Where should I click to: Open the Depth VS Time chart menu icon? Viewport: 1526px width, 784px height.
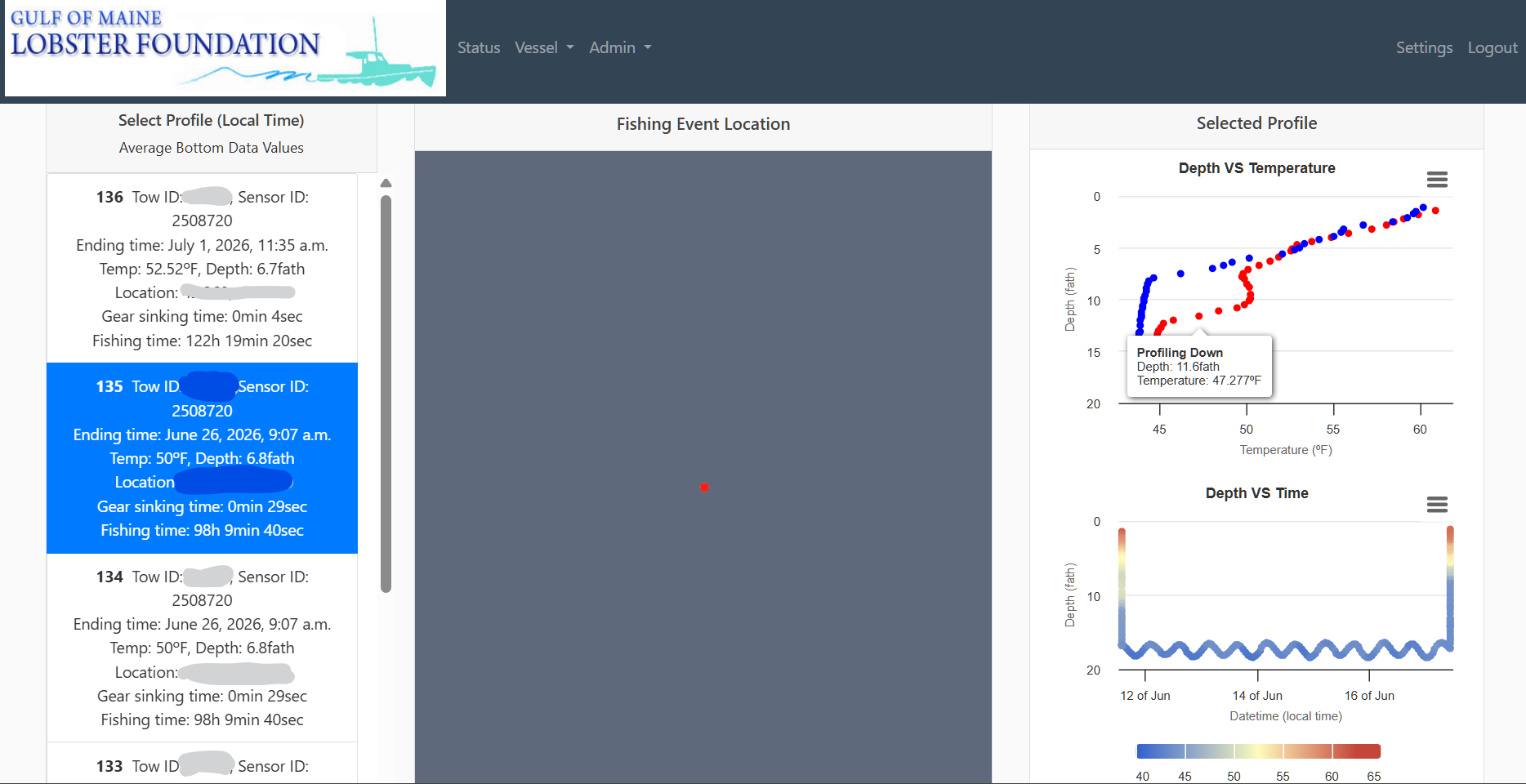click(1437, 505)
